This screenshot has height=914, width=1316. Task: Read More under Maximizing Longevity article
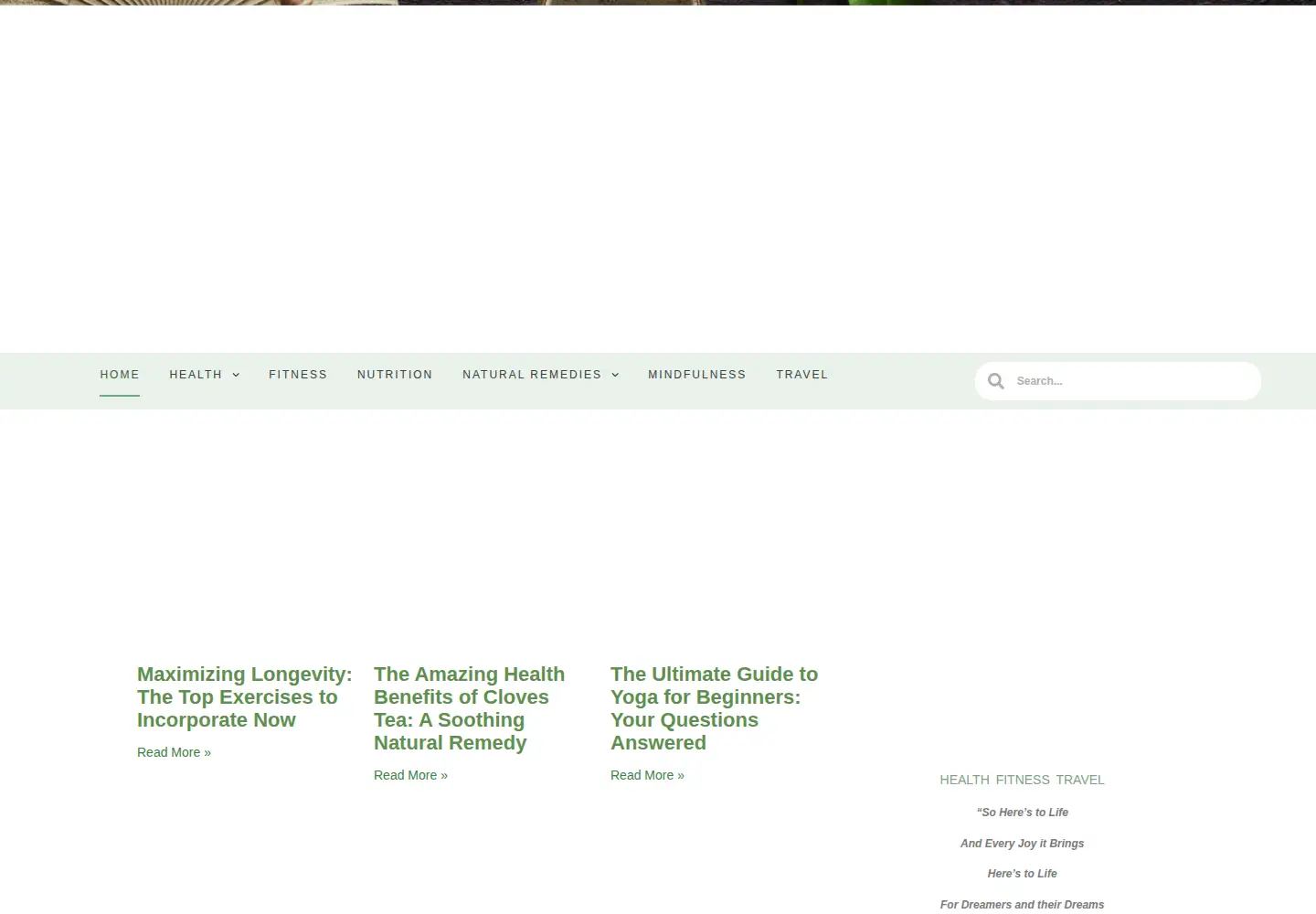click(174, 752)
